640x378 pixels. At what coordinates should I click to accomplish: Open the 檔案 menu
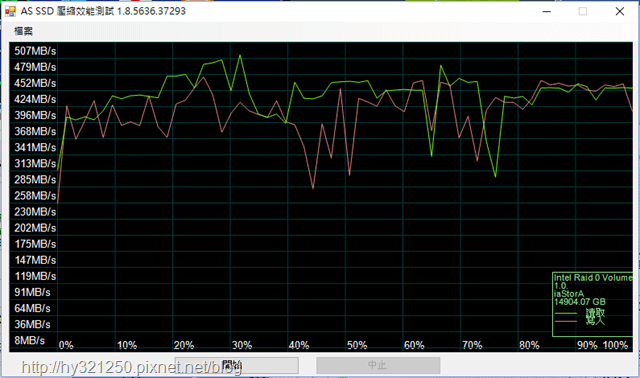click(23, 31)
